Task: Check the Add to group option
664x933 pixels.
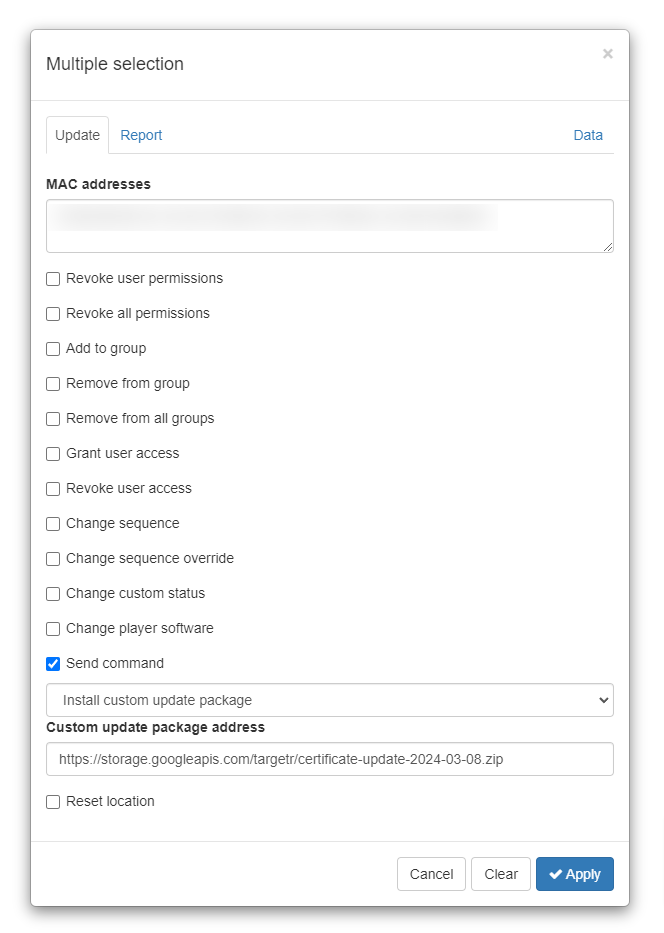Action: pos(53,349)
